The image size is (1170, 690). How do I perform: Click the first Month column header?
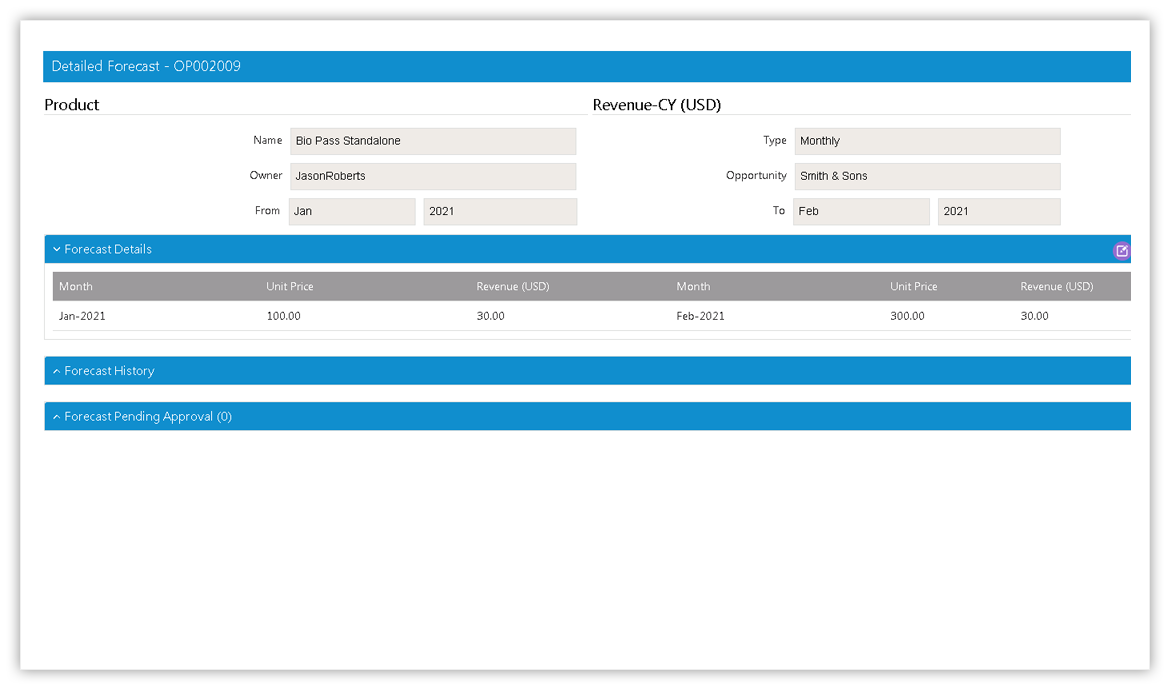[76, 287]
